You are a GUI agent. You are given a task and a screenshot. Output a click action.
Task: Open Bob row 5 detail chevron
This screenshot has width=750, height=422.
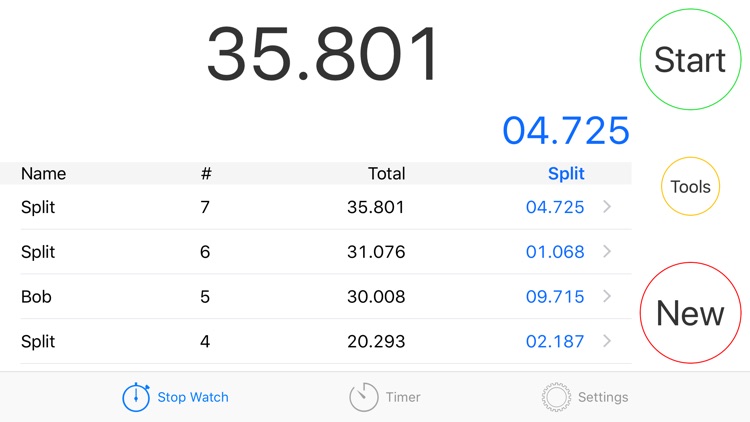(607, 296)
